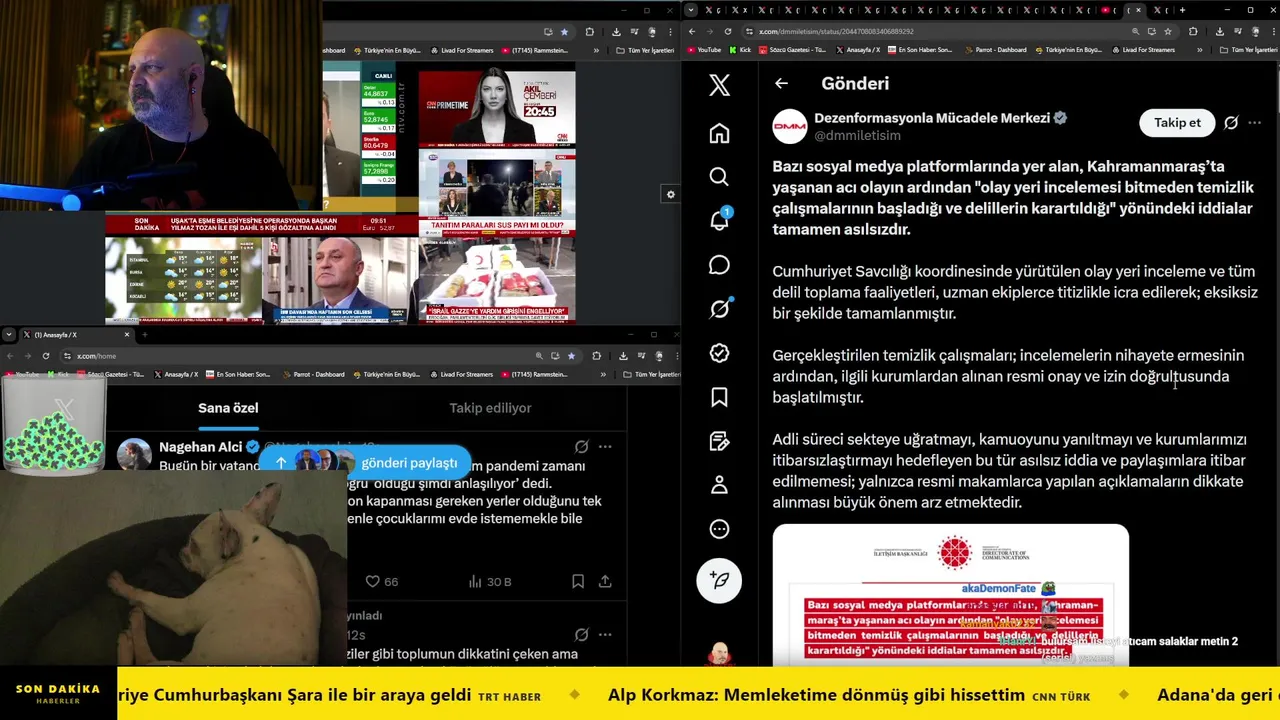The height and width of the screenshot is (720, 1280).
Task: Open Parrot - Dashboard bookmark, right browser
Action: [995, 50]
